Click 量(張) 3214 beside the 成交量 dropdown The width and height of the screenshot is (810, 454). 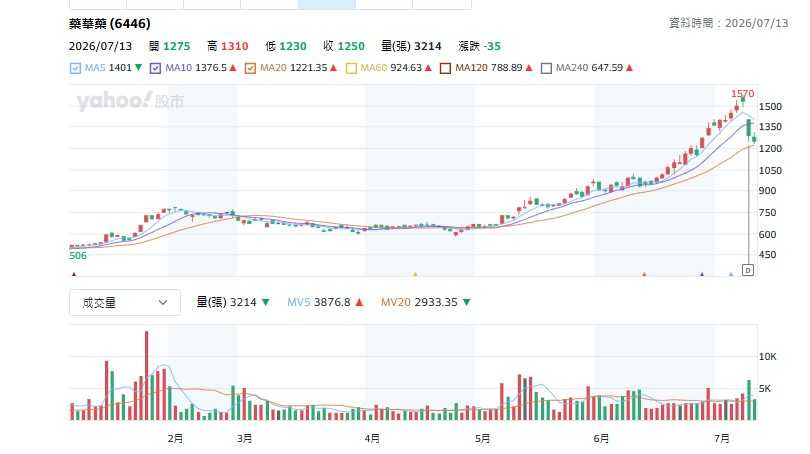233,302
